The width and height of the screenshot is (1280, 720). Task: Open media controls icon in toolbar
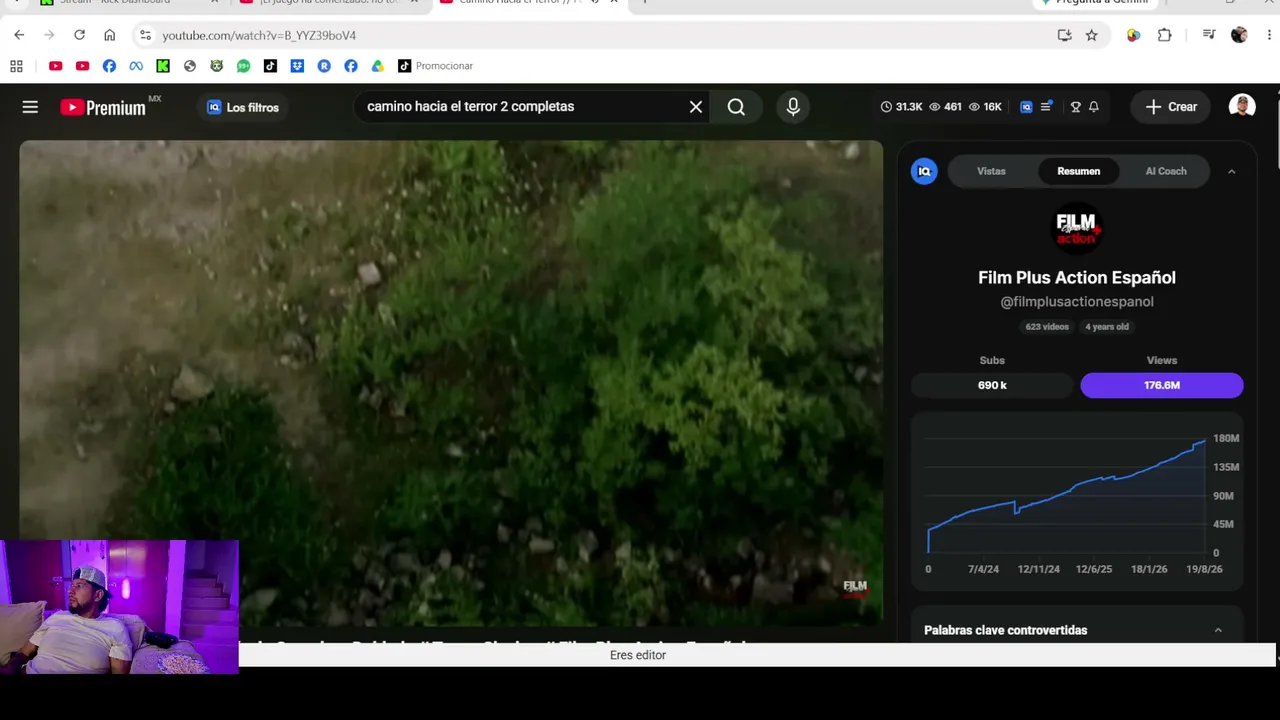1209,35
